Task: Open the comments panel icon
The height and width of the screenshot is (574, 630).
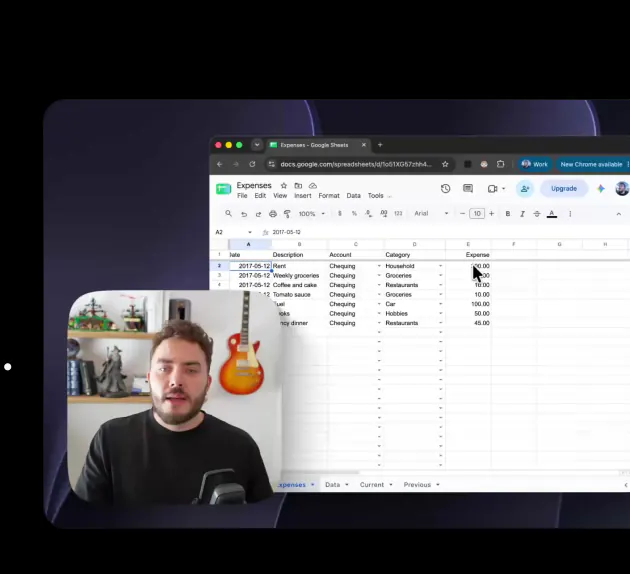Action: pyautogui.click(x=468, y=188)
